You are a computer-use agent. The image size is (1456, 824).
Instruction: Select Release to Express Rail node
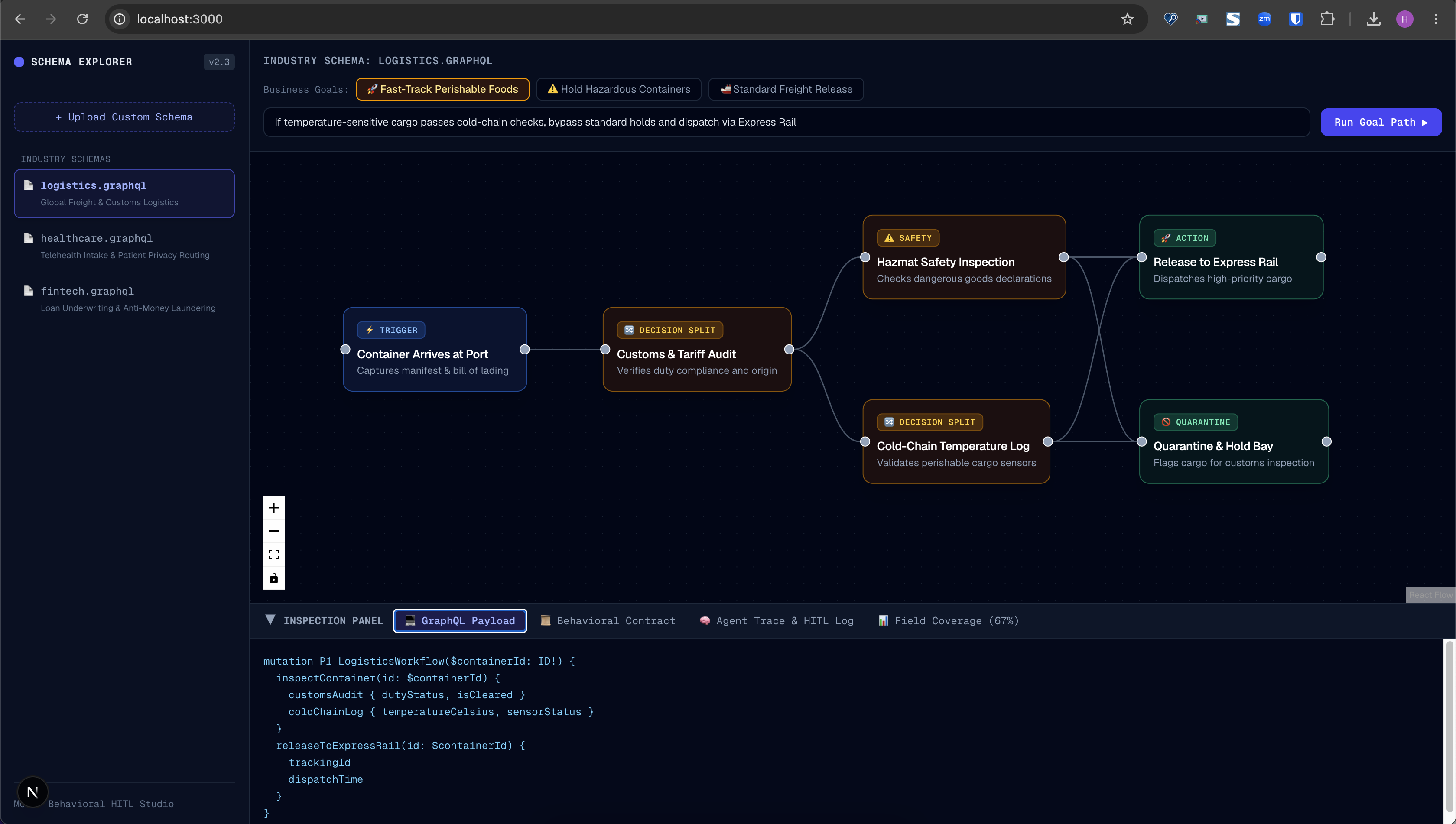1231,257
